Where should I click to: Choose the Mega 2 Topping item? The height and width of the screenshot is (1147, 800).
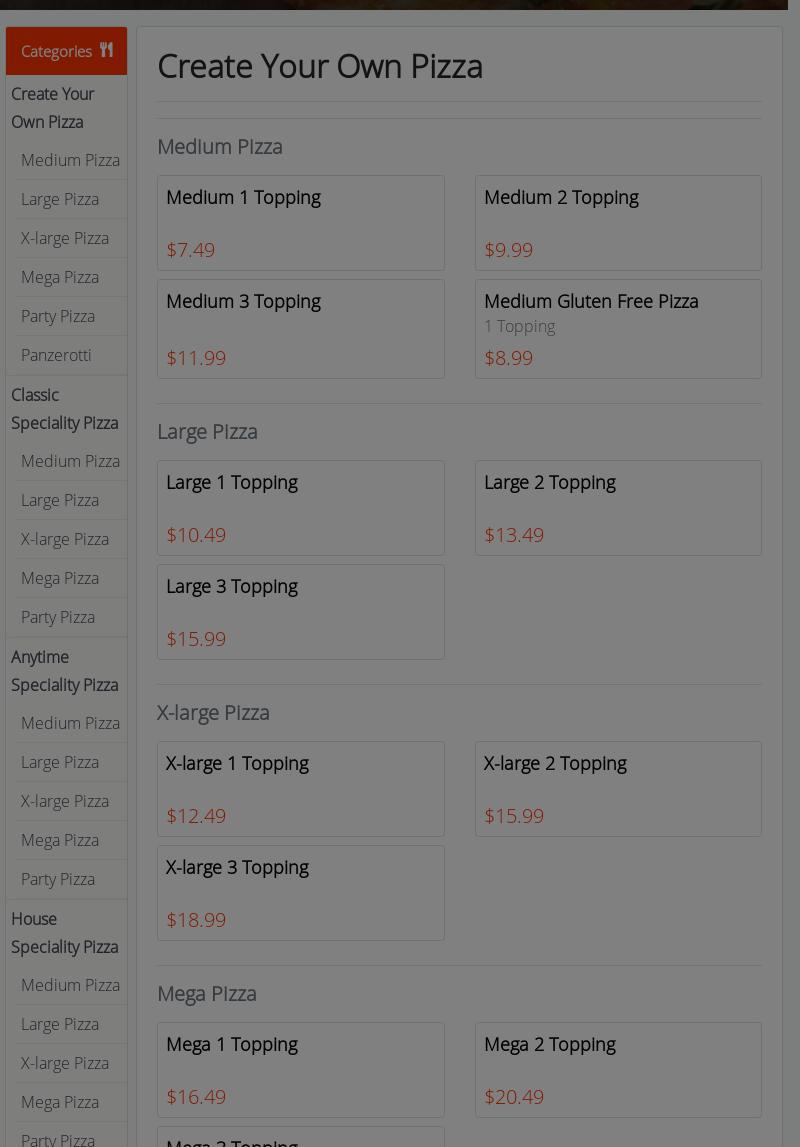(618, 1070)
